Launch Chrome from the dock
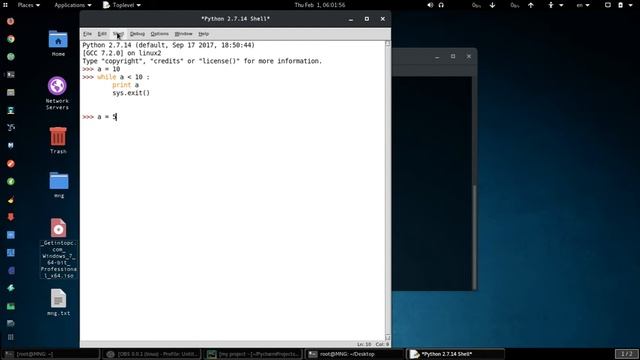 pos(11,39)
